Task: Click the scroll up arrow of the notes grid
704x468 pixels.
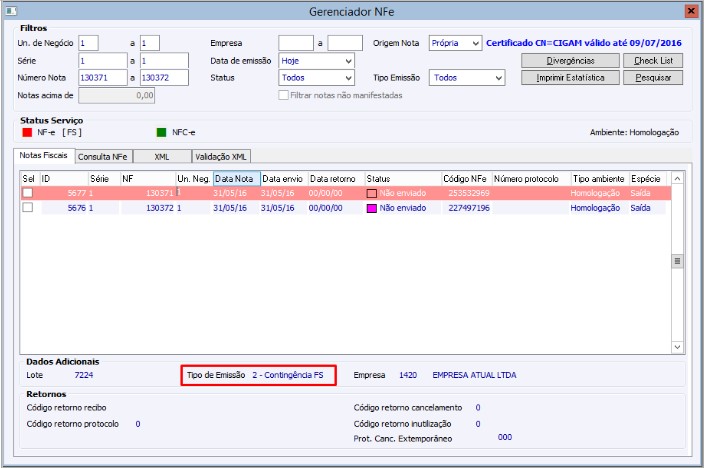Action: click(678, 179)
